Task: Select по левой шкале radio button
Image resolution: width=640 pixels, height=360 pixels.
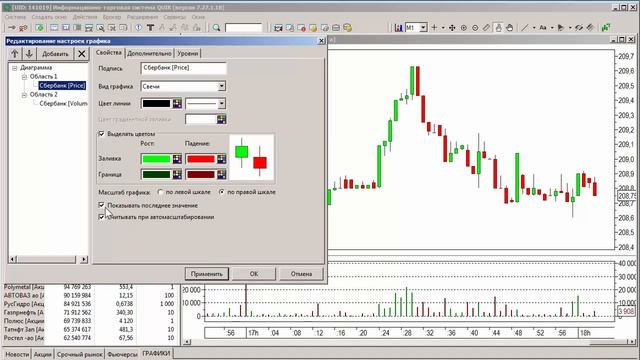Action: 160,191
